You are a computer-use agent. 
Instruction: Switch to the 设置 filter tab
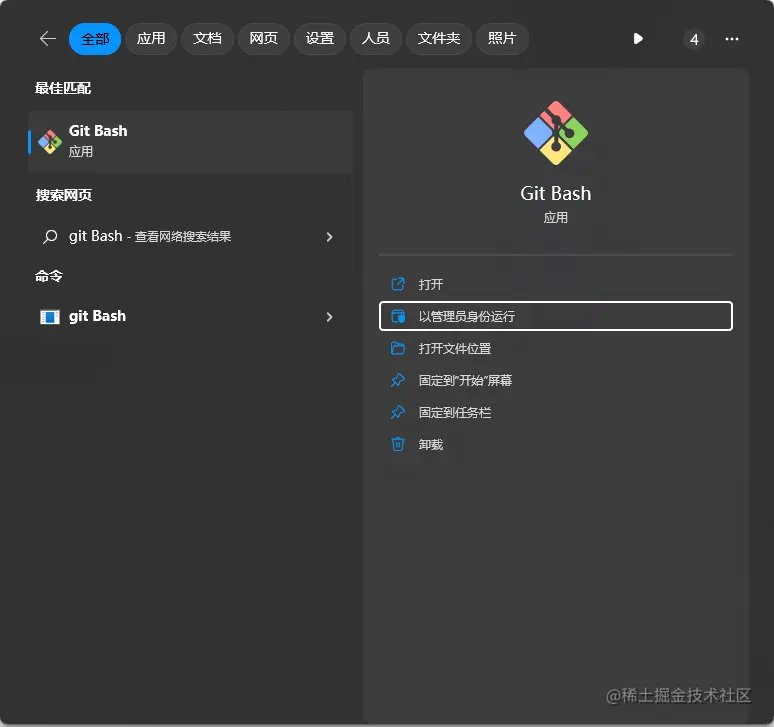[320, 38]
